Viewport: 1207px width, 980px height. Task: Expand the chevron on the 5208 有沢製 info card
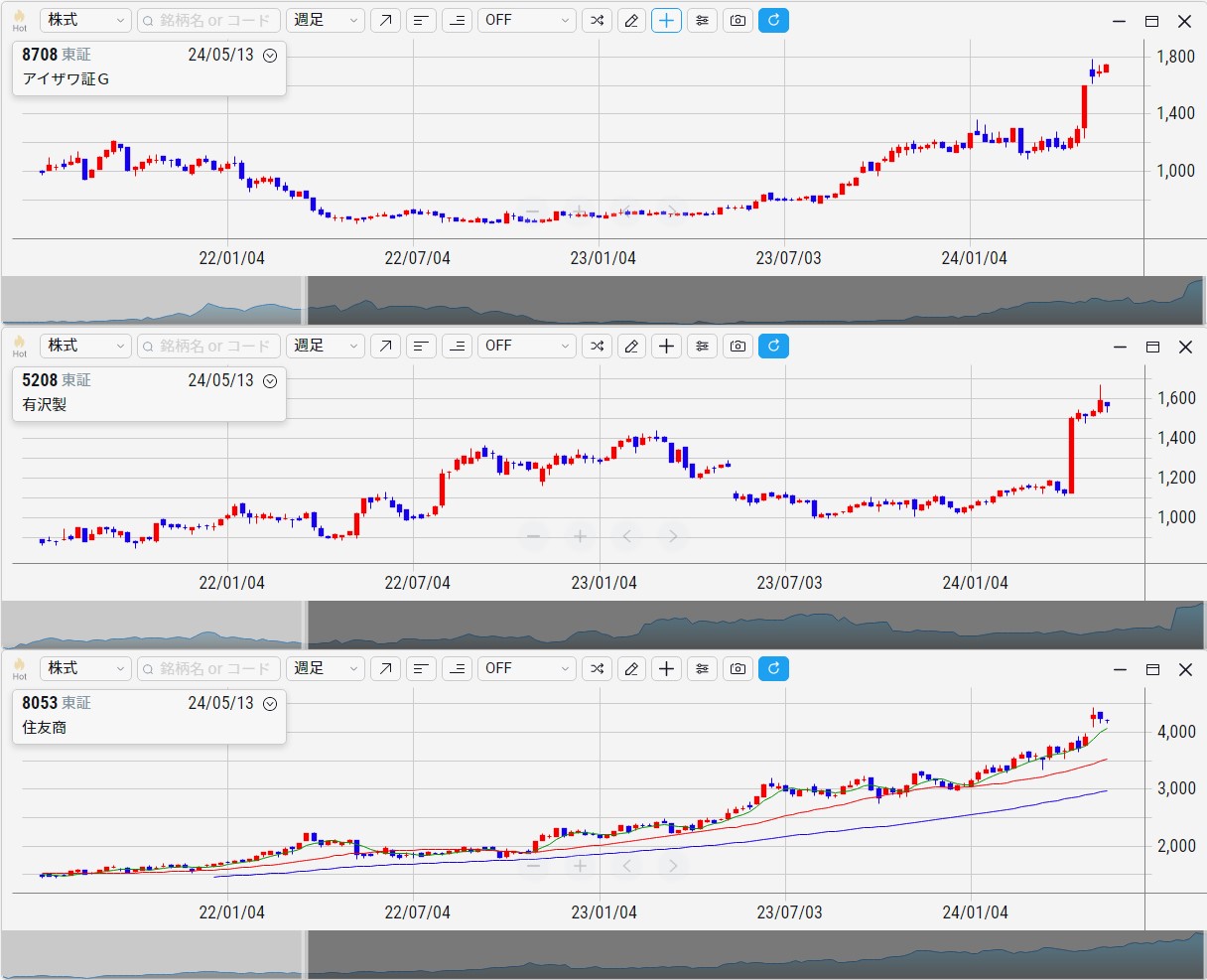(270, 381)
